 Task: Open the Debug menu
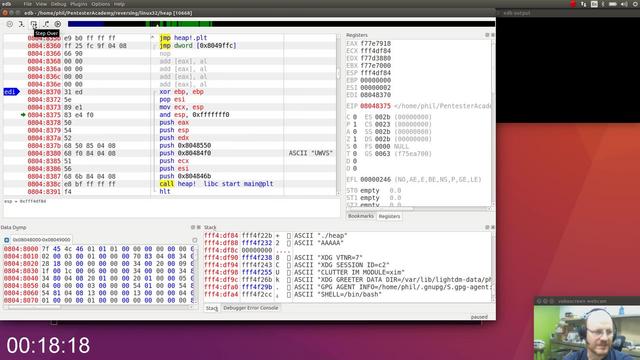(58, 4)
